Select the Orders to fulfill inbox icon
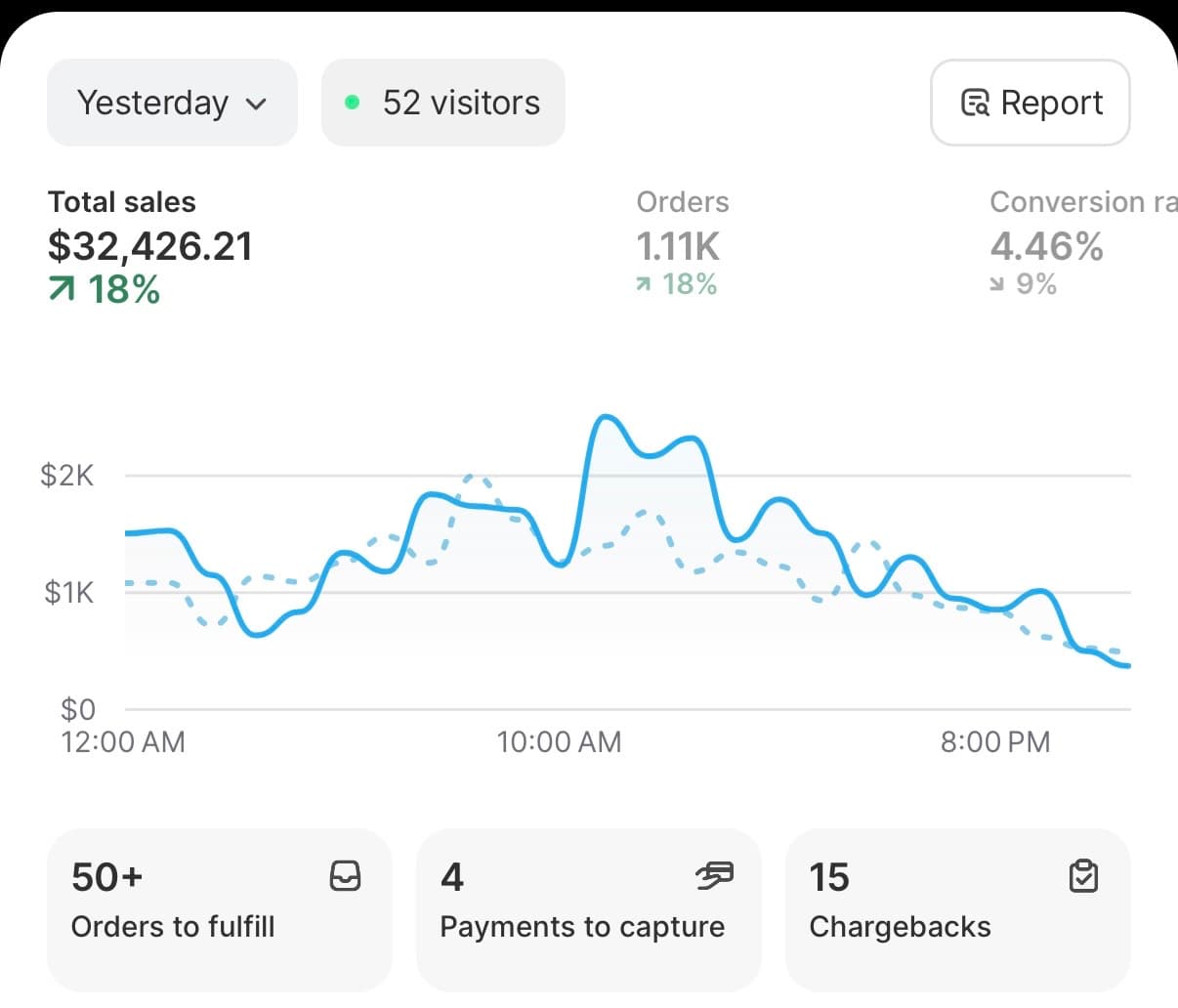 coord(346,875)
